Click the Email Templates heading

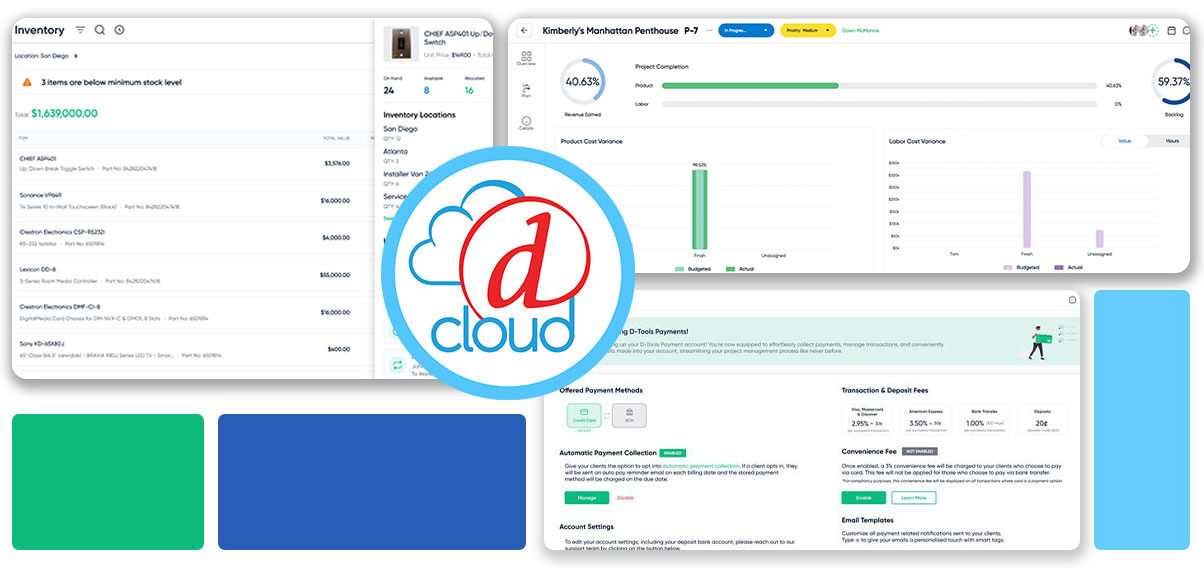pyautogui.click(x=869, y=520)
